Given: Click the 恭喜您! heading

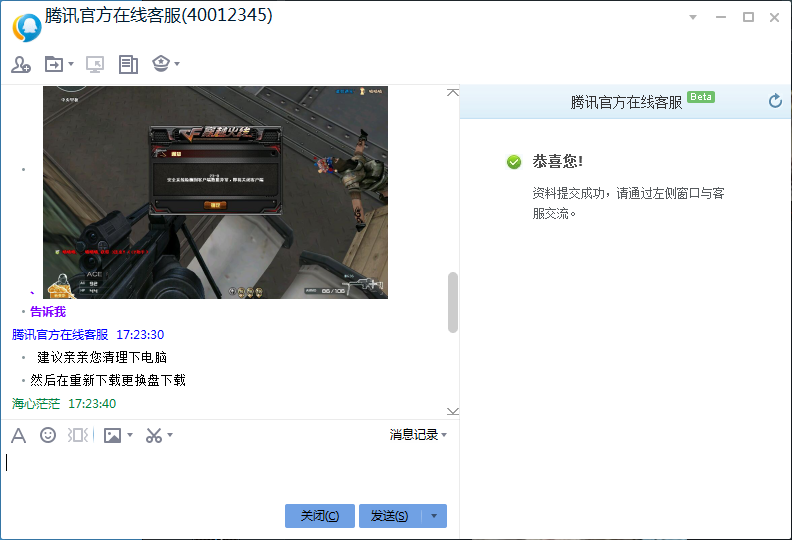Looking at the screenshot, I should tap(558, 162).
